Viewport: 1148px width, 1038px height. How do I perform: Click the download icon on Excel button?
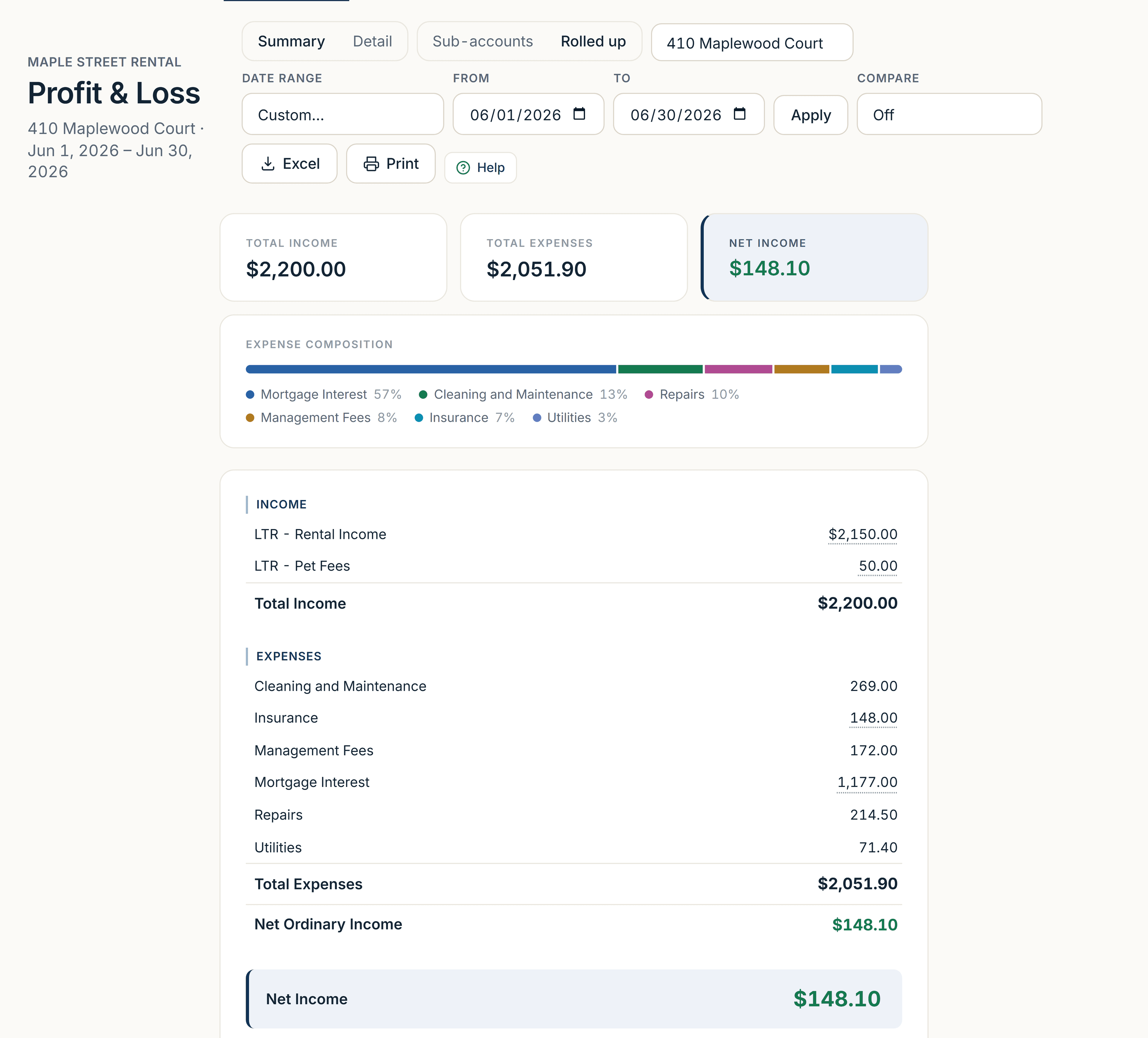click(x=268, y=164)
